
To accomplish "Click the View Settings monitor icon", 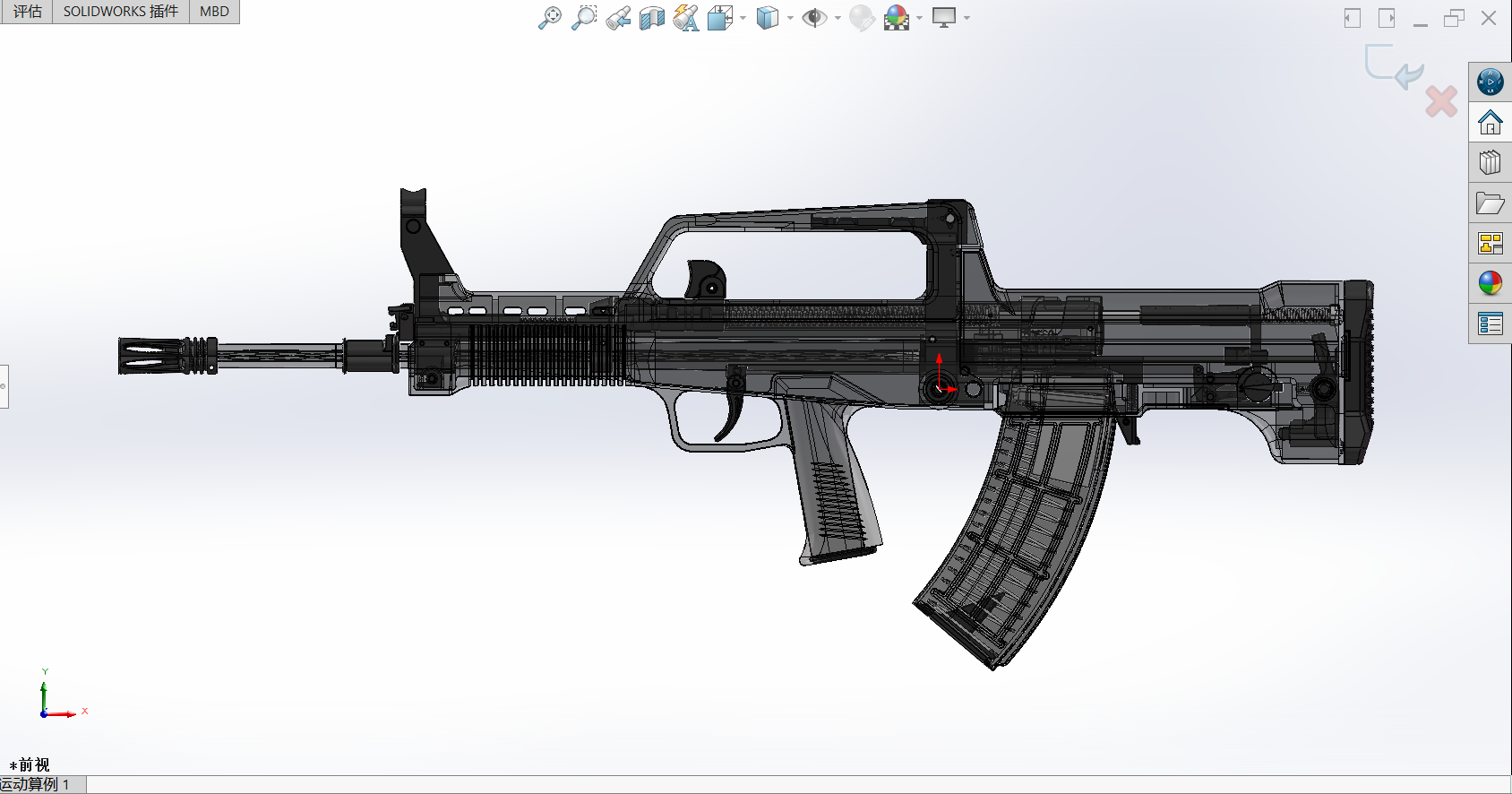I will coord(944,17).
